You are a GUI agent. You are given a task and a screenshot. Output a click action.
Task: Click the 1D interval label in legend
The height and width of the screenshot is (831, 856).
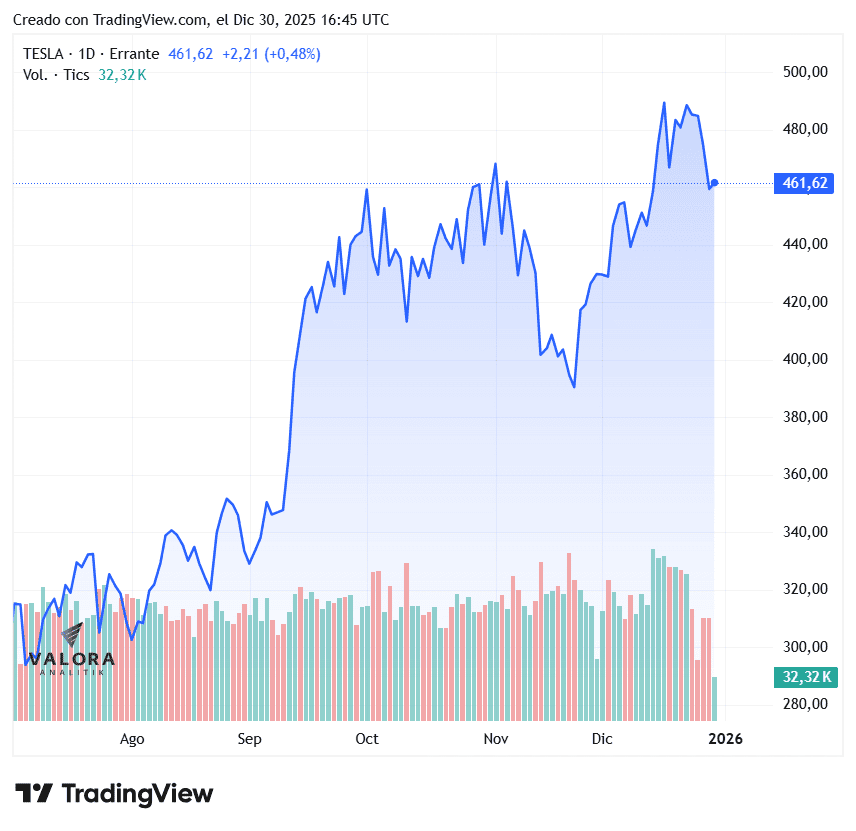click(88, 54)
